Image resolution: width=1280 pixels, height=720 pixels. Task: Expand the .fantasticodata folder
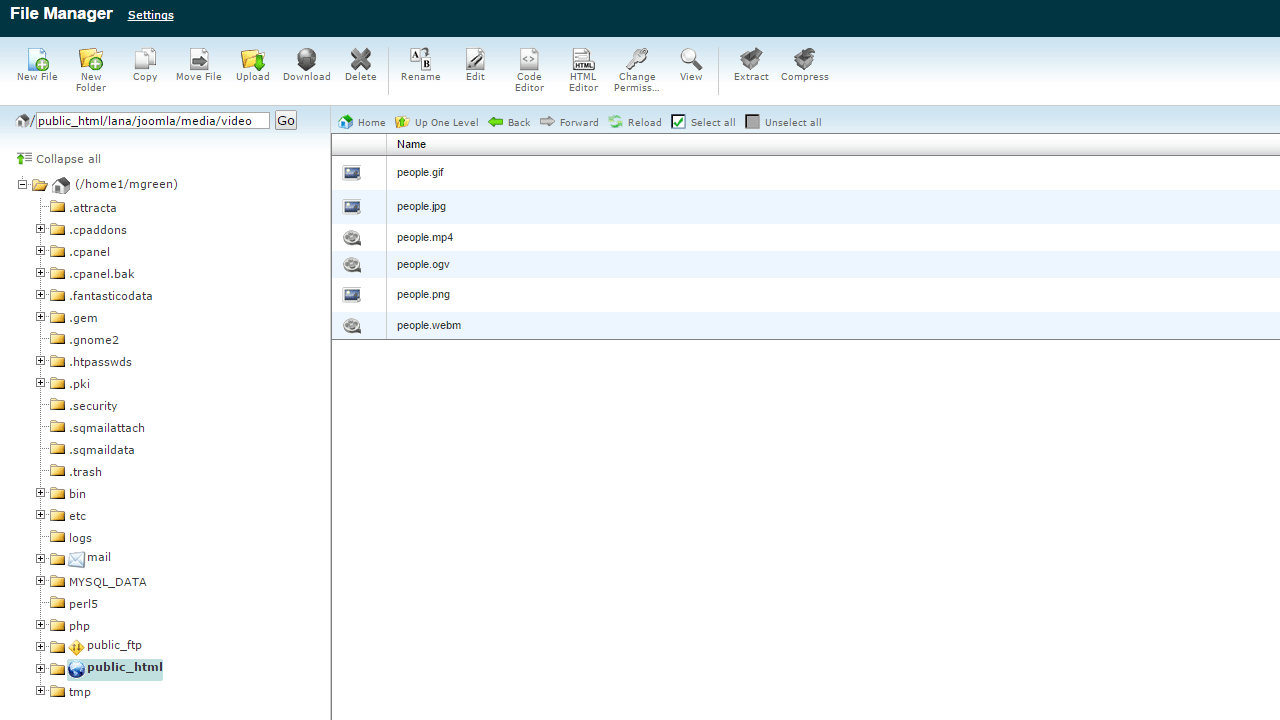41,295
